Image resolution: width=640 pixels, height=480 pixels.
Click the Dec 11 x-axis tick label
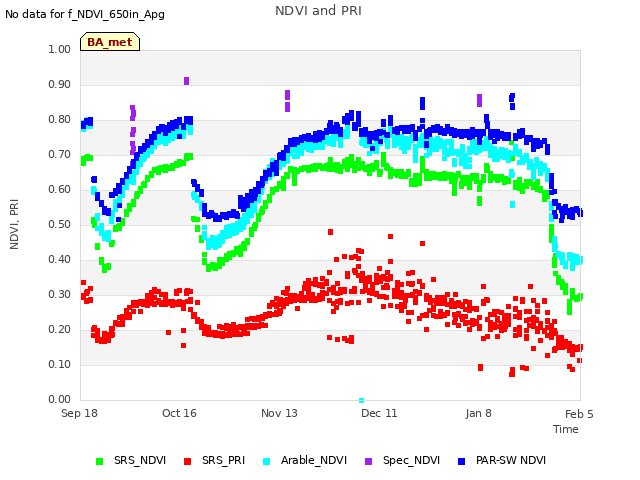click(x=379, y=413)
